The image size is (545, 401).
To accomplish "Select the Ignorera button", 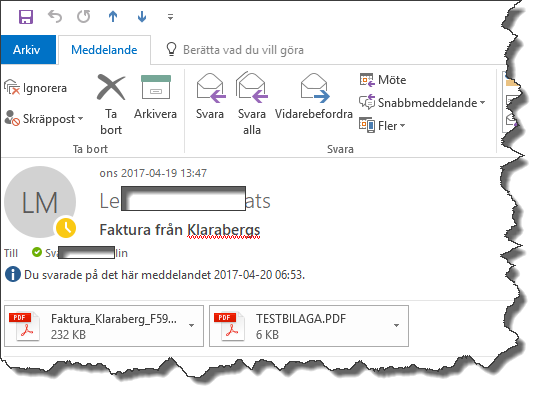I will pos(36,88).
